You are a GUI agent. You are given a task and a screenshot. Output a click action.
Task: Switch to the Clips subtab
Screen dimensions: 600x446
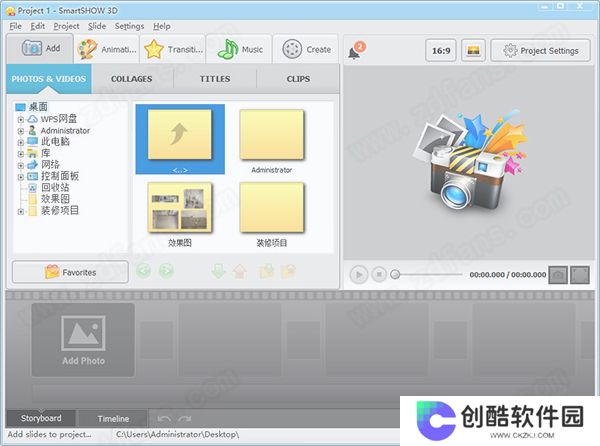tap(298, 79)
